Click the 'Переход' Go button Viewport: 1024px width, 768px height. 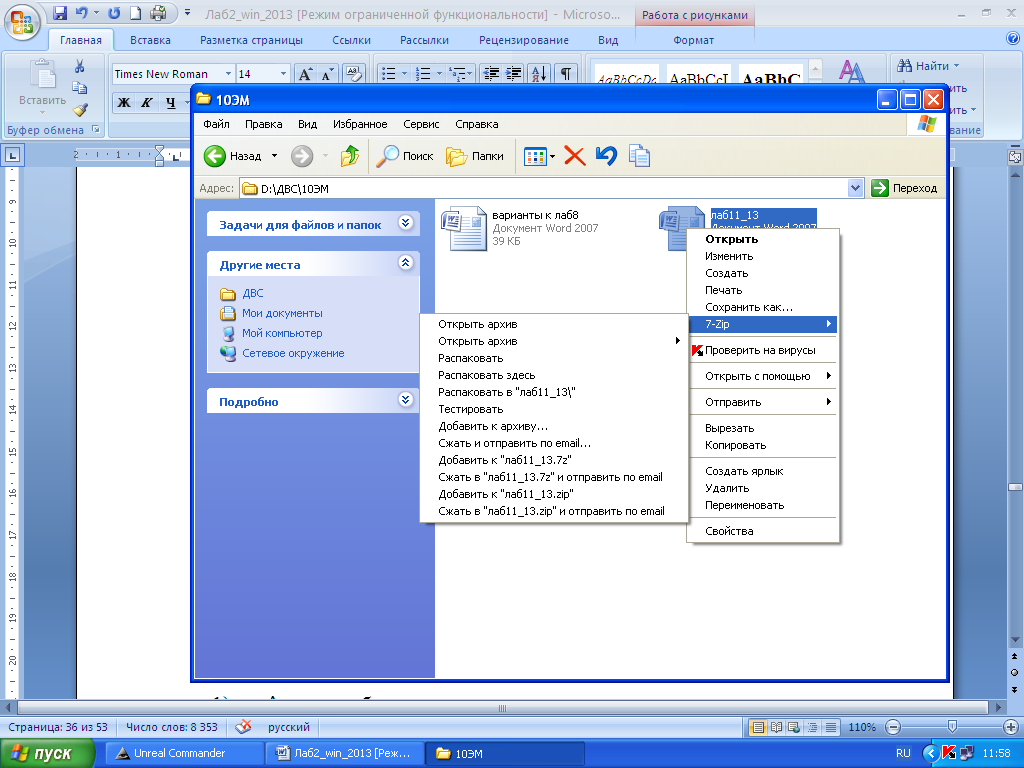tap(905, 188)
